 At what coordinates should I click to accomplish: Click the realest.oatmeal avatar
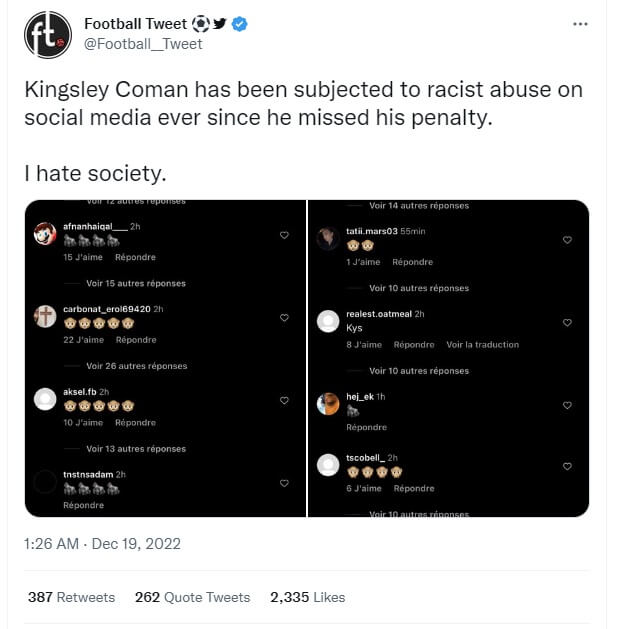[x=328, y=321]
